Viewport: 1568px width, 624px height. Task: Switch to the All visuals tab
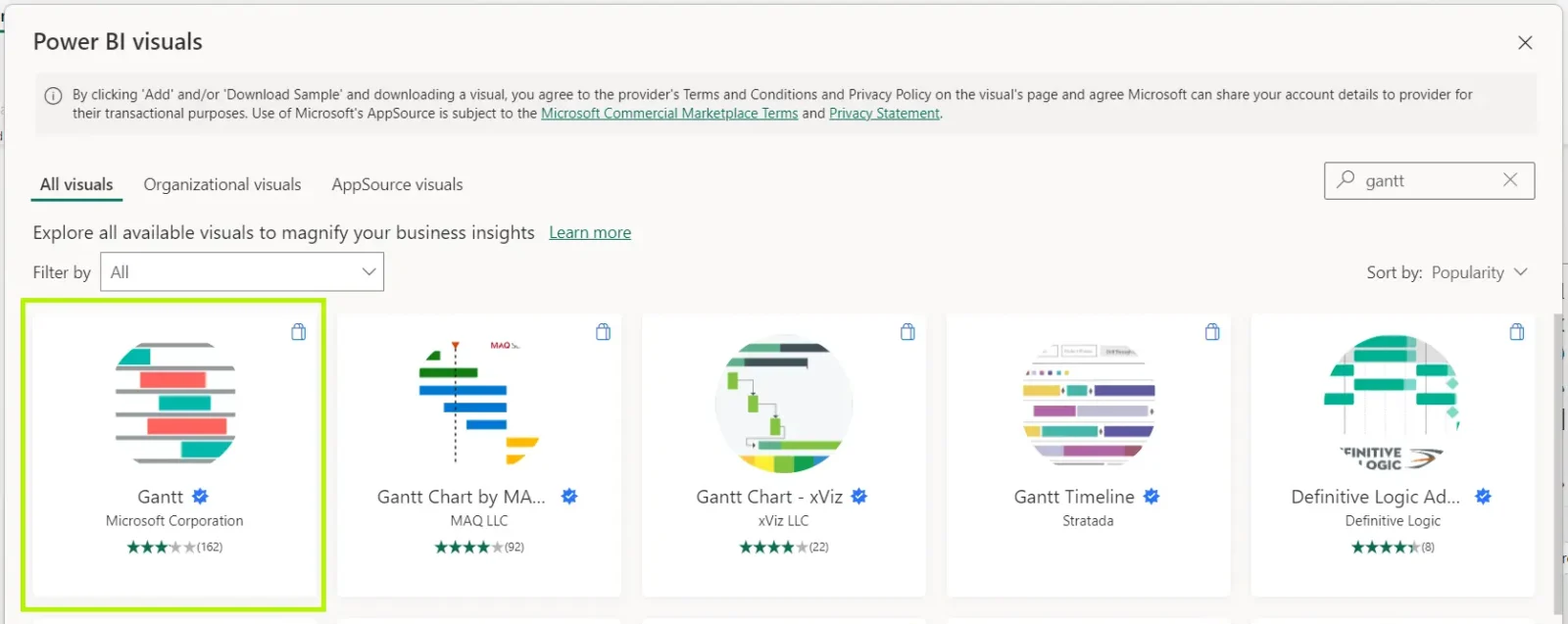click(76, 184)
